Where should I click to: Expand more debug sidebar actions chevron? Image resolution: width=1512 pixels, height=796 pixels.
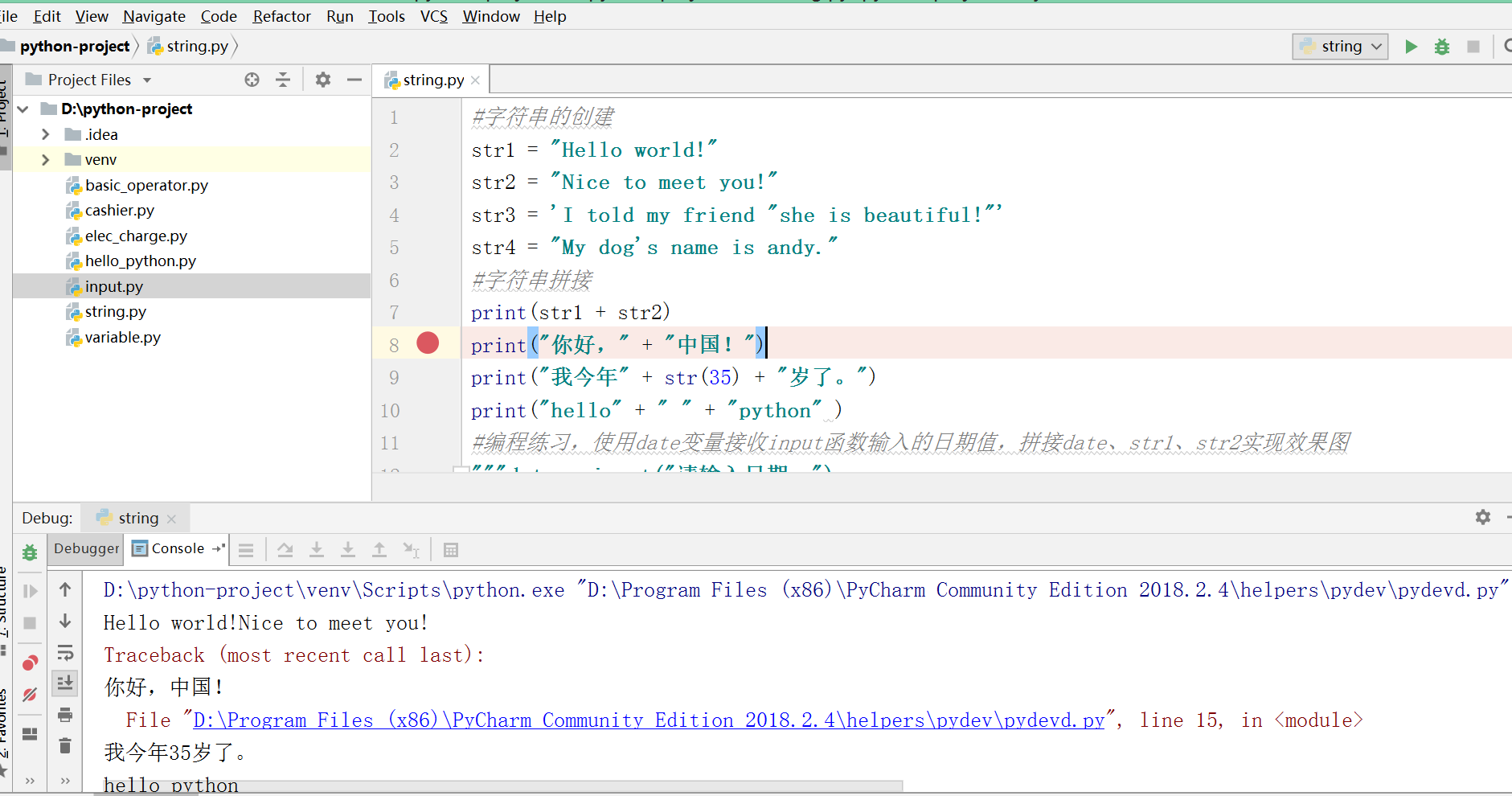30,780
